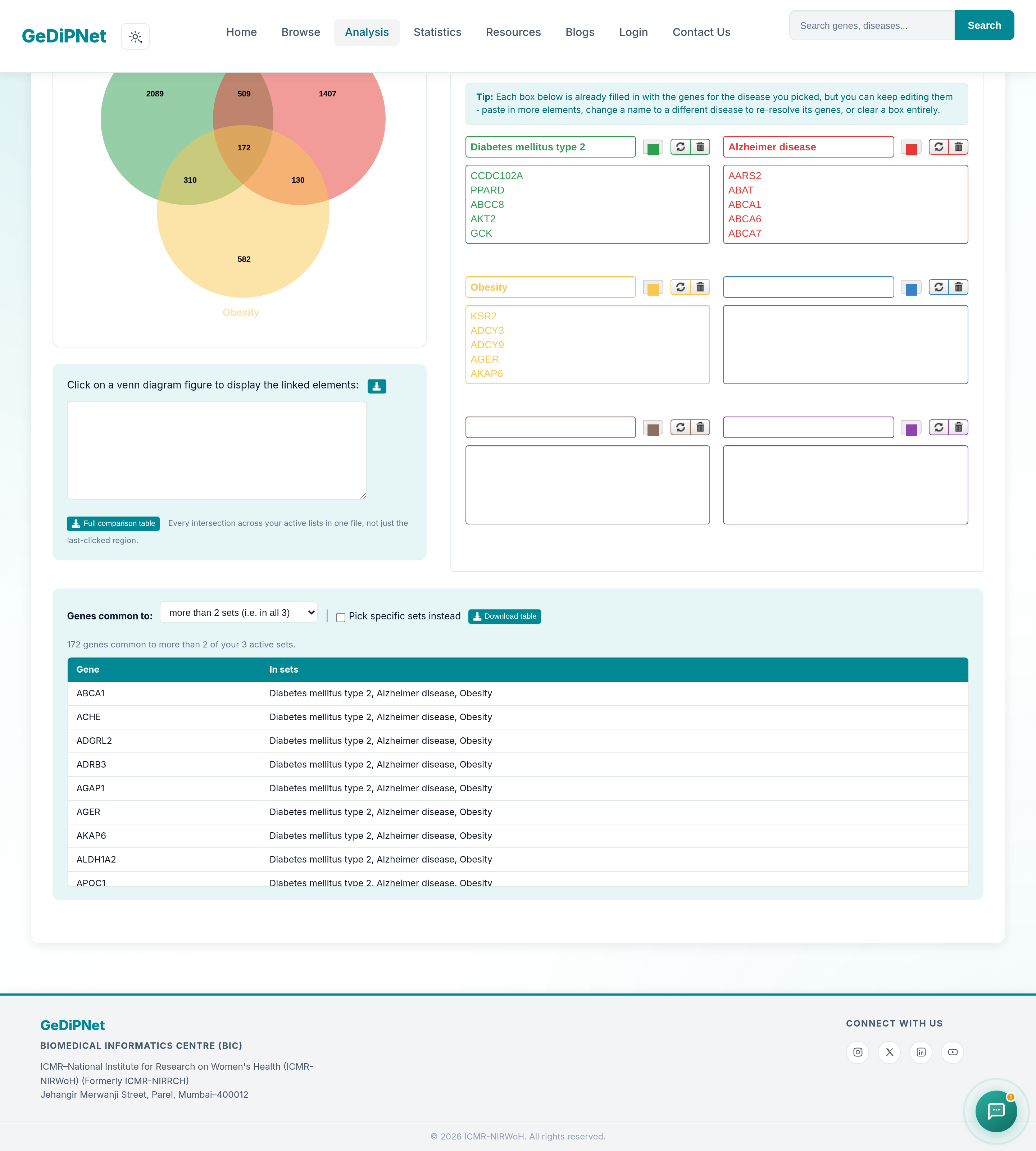Open the chat widget
The image size is (1036, 1151).
pos(996,1111)
